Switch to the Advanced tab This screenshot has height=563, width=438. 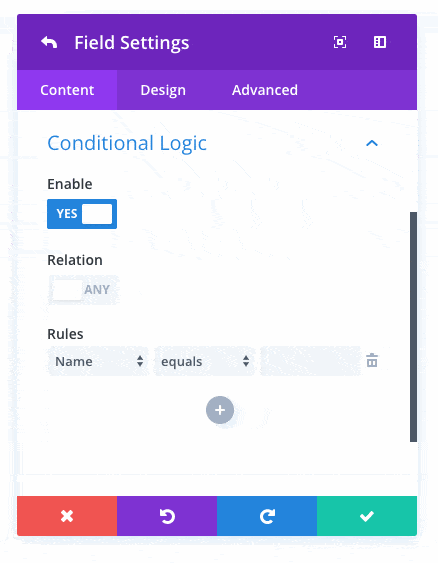(265, 90)
